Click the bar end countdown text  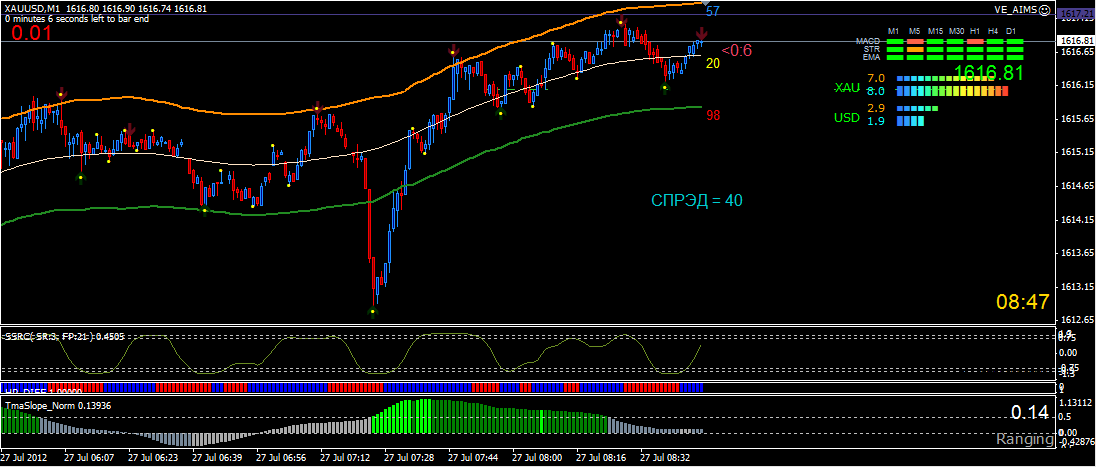pyautogui.click(x=76, y=19)
